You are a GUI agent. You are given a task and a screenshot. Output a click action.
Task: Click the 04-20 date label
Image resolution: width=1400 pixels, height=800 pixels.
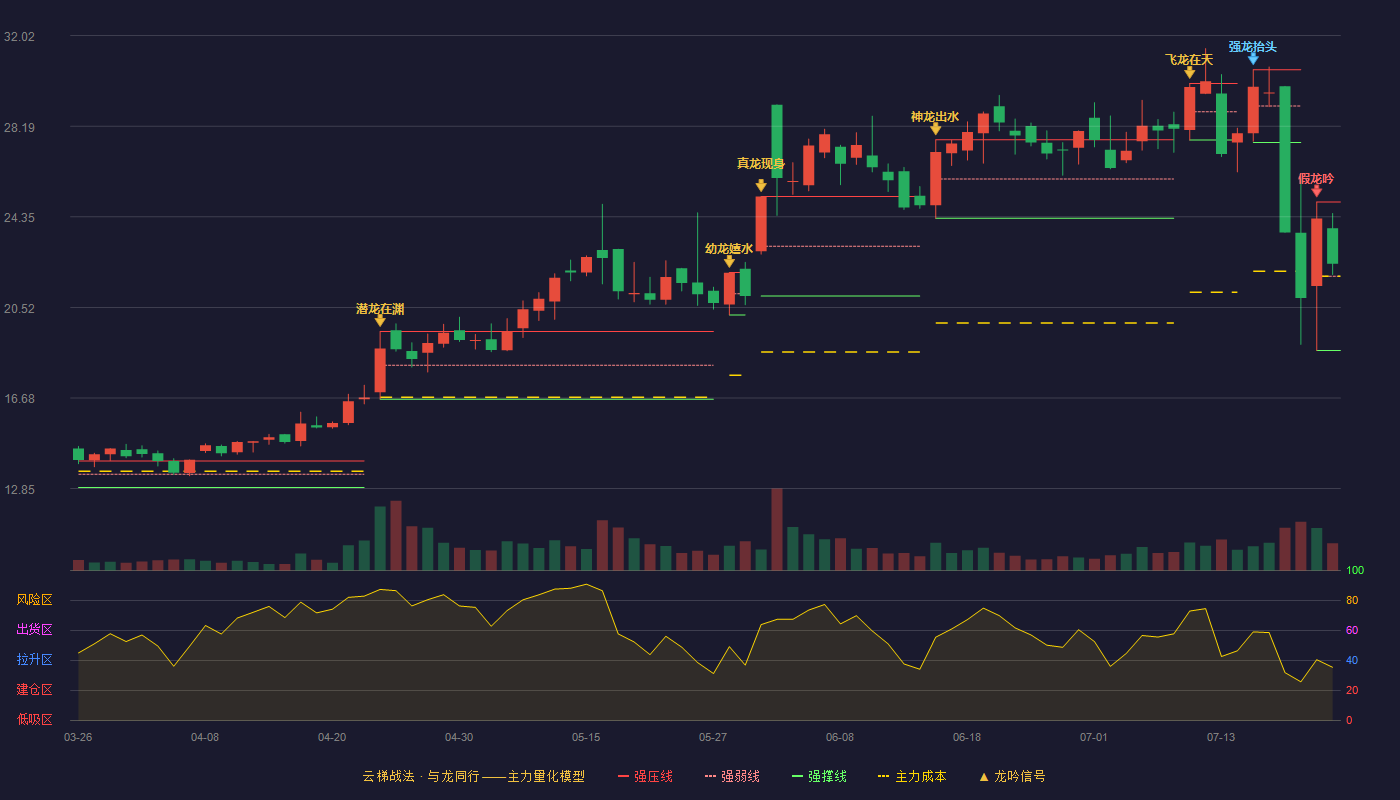pos(332,737)
